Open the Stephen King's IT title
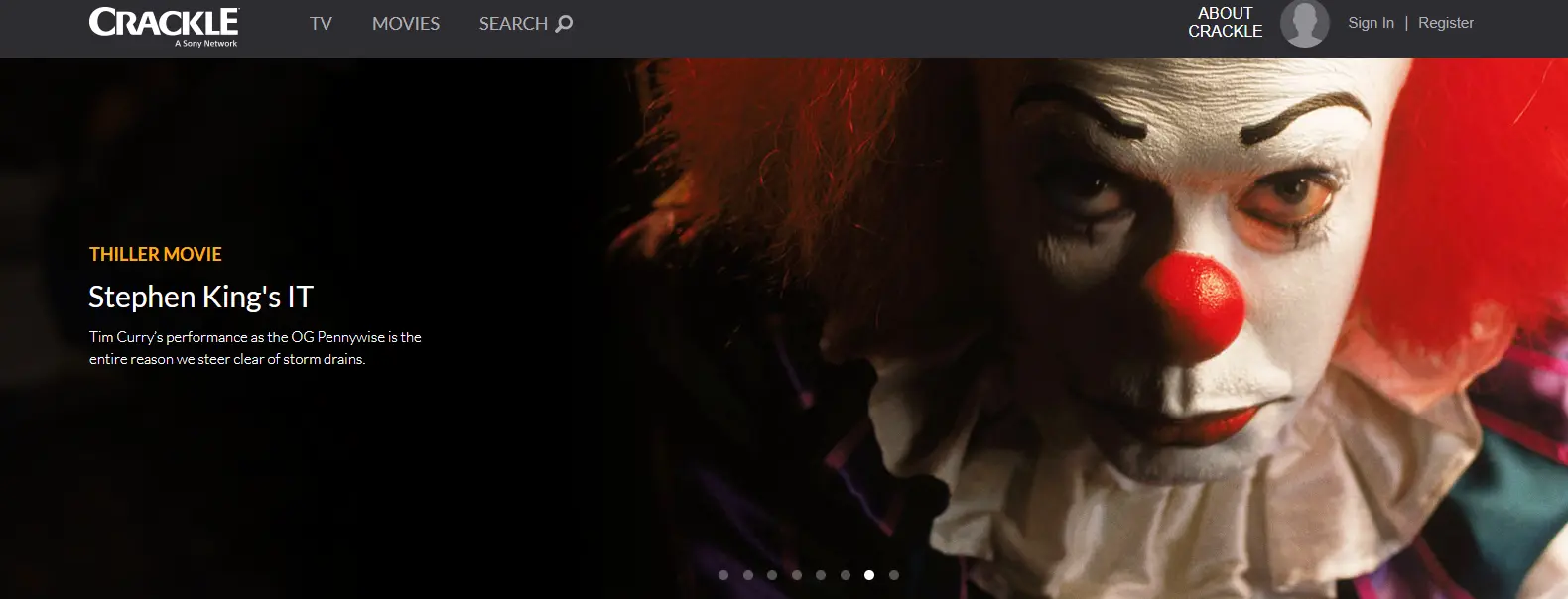The image size is (1568, 599). 201,297
